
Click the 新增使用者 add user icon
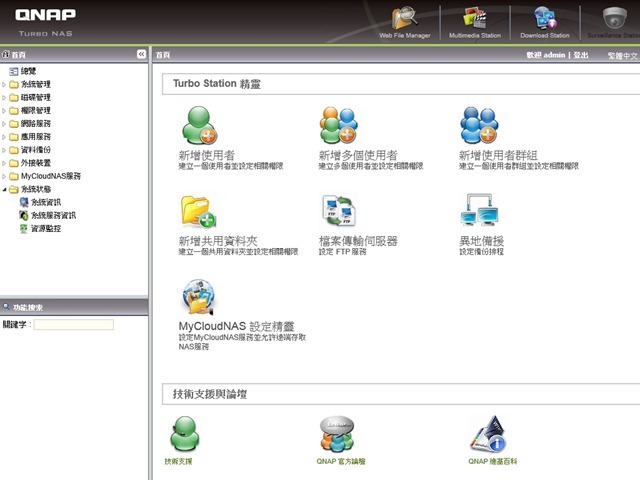(x=199, y=125)
